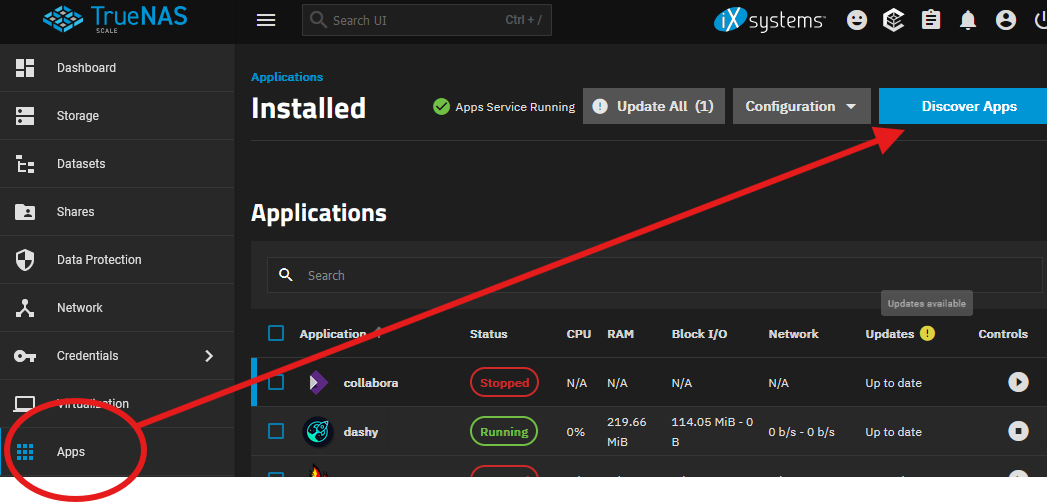This screenshot has height=503, width=1047.
Task: Open the feedback smiley icon
Action: 857,20
